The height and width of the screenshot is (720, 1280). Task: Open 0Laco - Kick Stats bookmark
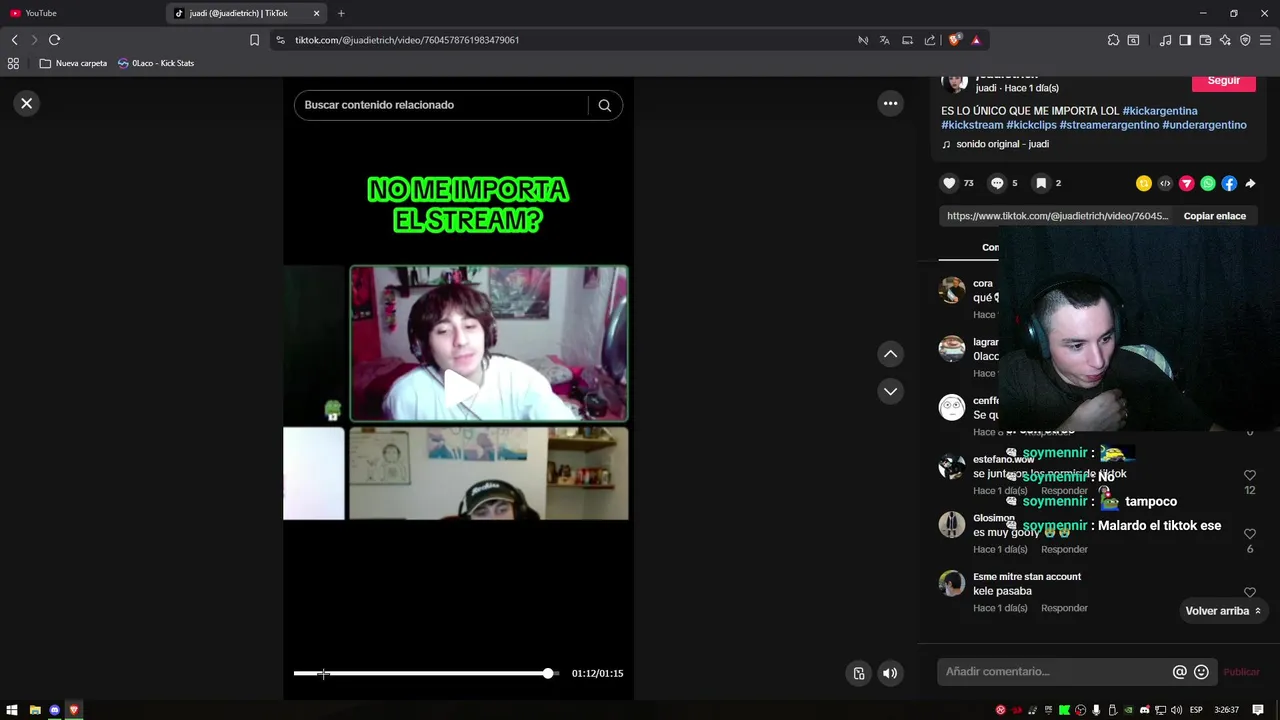pos(156,63)
